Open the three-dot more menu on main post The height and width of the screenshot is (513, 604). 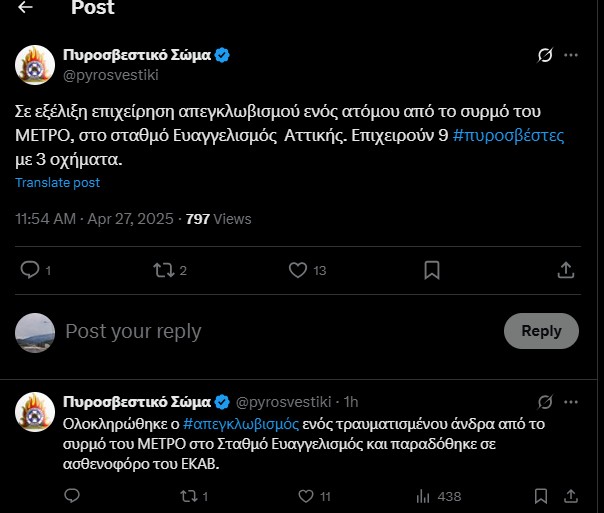pos(571,55)
